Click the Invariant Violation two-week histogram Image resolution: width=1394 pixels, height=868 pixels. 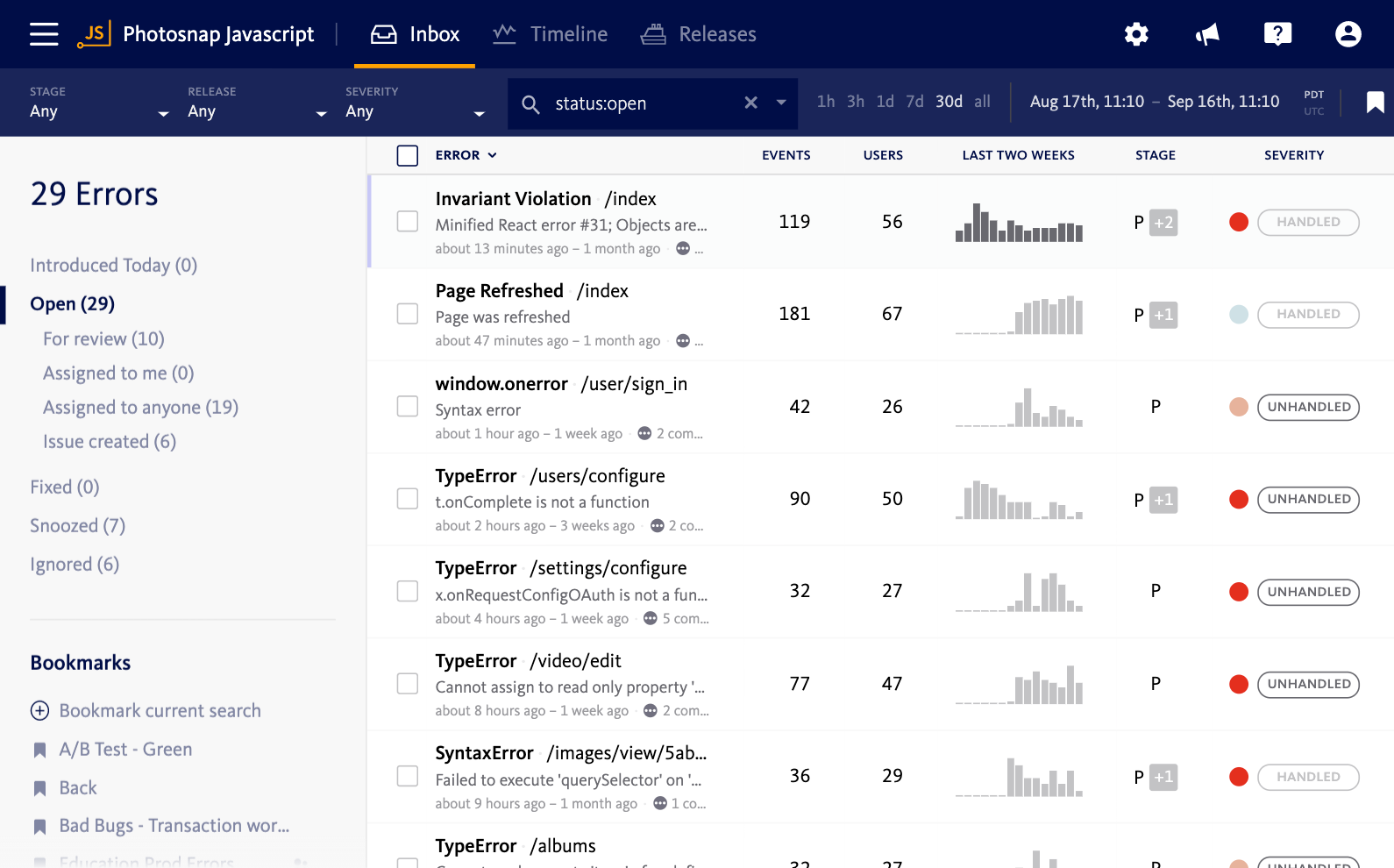click(x=1019, y=223)
